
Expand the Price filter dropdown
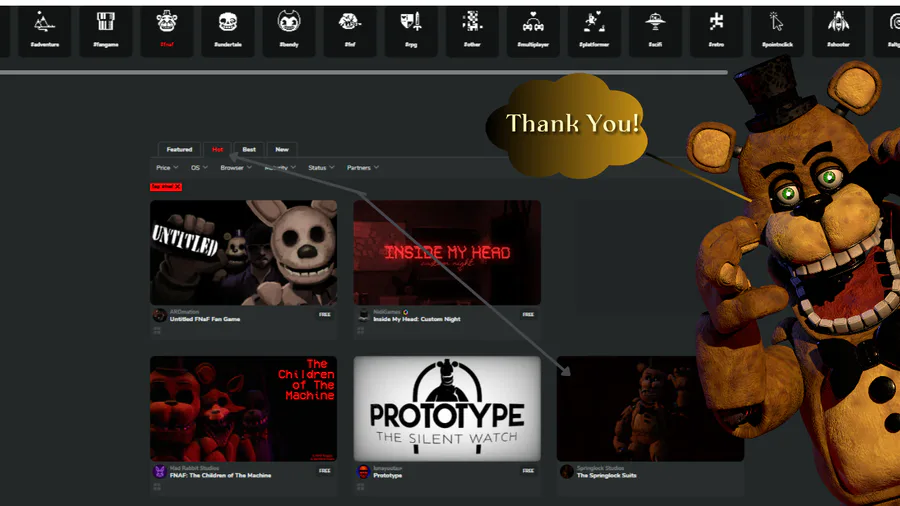167,168
